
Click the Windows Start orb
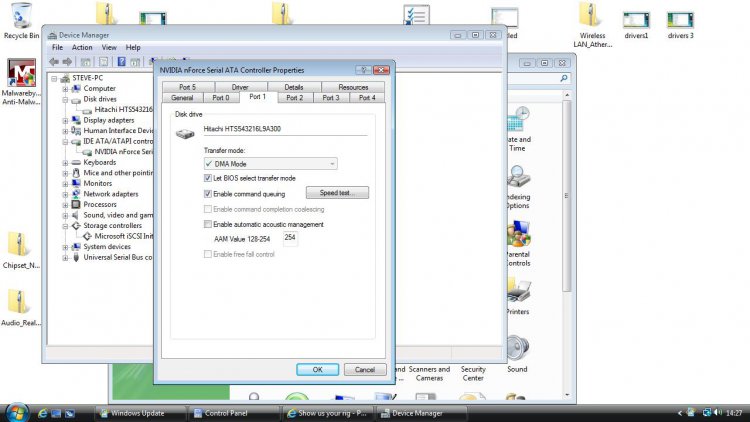coord(17,412)
